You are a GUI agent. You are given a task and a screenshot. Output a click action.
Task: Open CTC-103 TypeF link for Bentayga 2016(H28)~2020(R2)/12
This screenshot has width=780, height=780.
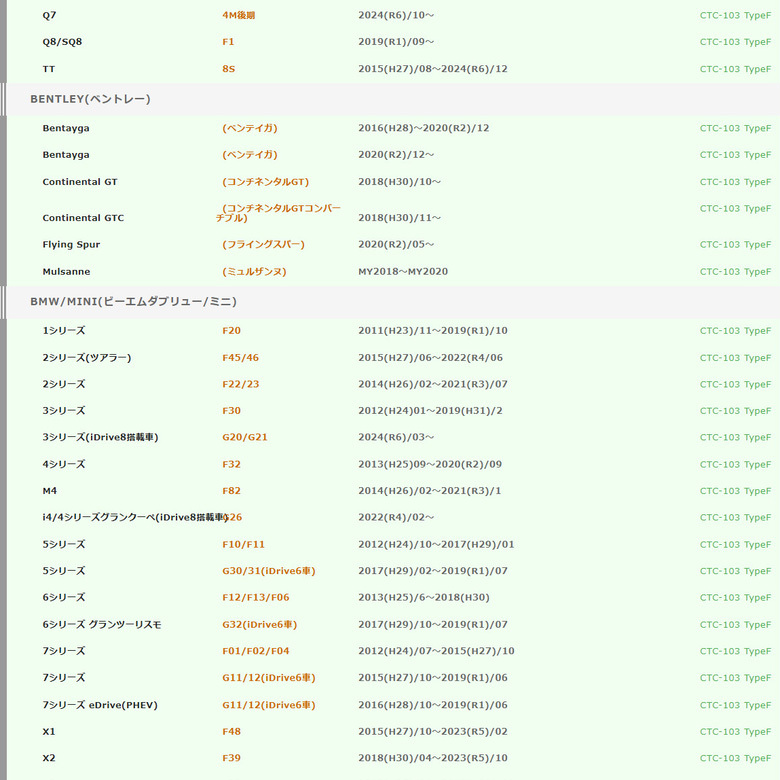coord(735,128)
